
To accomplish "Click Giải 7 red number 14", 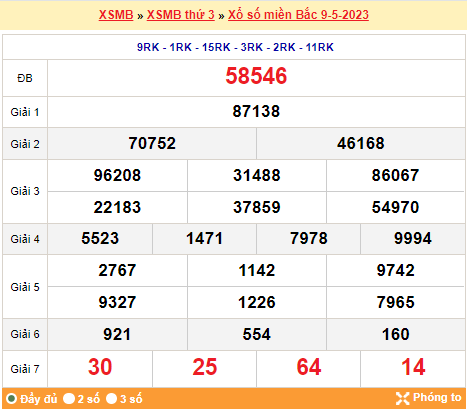I will tap(413, 367).
